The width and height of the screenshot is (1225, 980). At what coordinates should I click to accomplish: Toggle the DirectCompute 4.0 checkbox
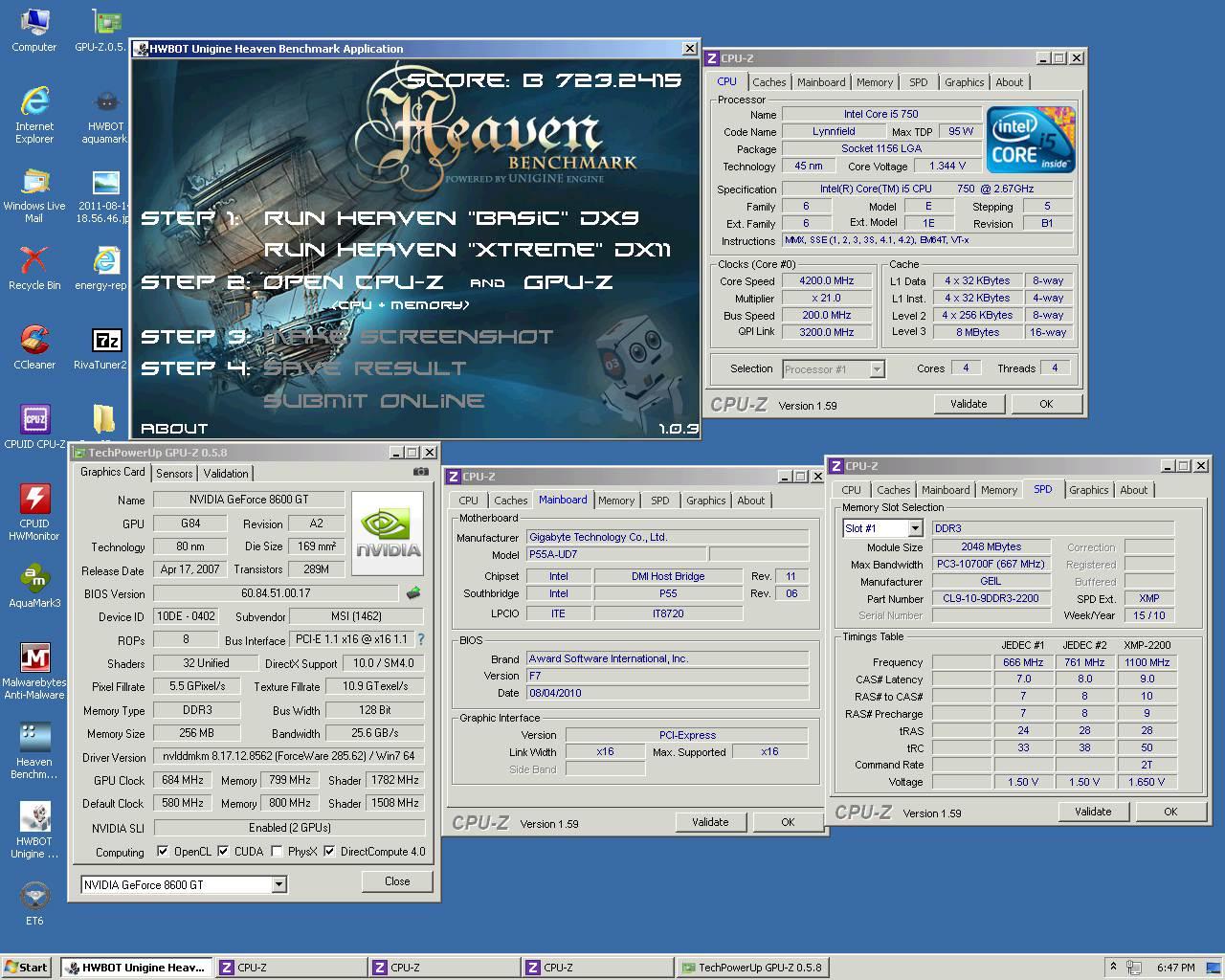(x=330, y=851)
